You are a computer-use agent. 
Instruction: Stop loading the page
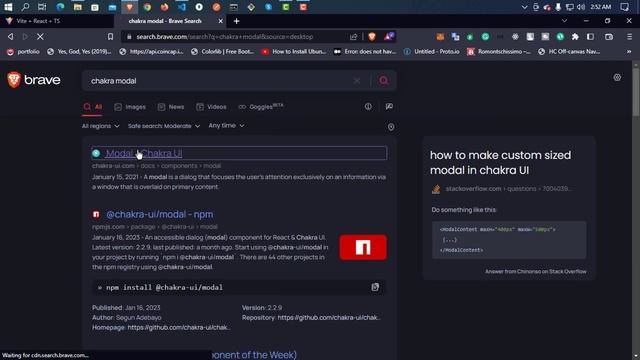40,37
